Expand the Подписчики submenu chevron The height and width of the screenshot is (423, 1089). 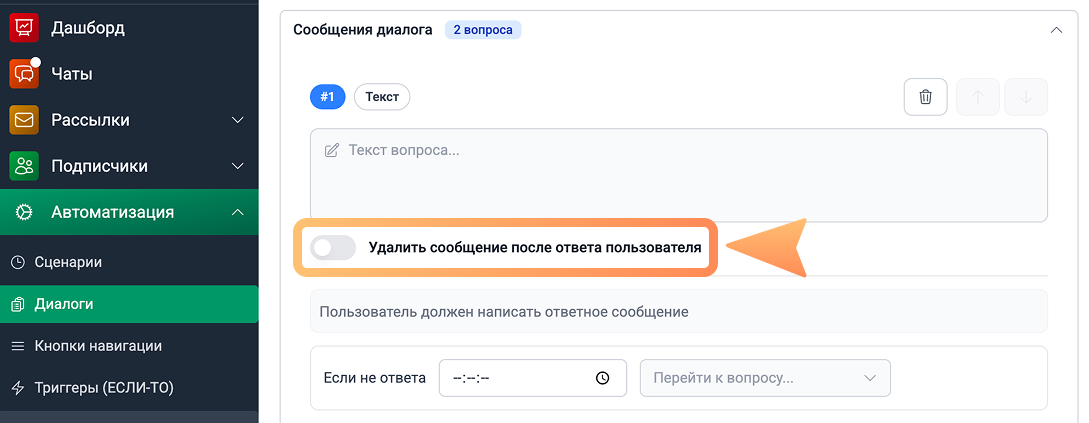tap(238, 166)
